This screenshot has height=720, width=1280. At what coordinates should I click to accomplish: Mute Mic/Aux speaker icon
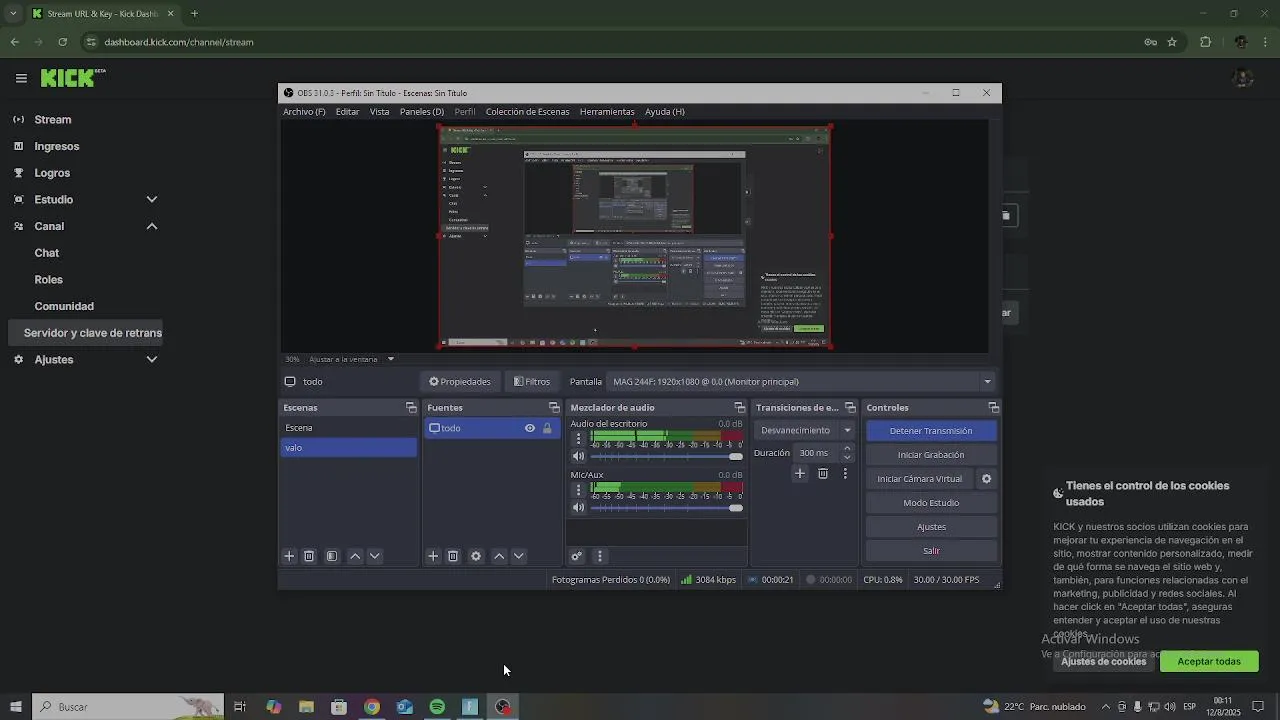(578, 508)
